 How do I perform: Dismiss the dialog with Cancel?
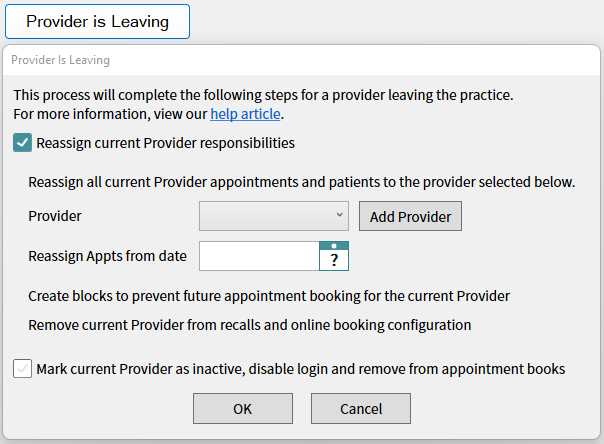click(x=360, y=408)
